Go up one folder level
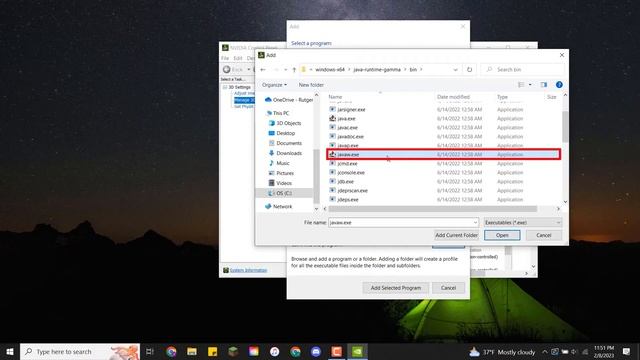 294,70
